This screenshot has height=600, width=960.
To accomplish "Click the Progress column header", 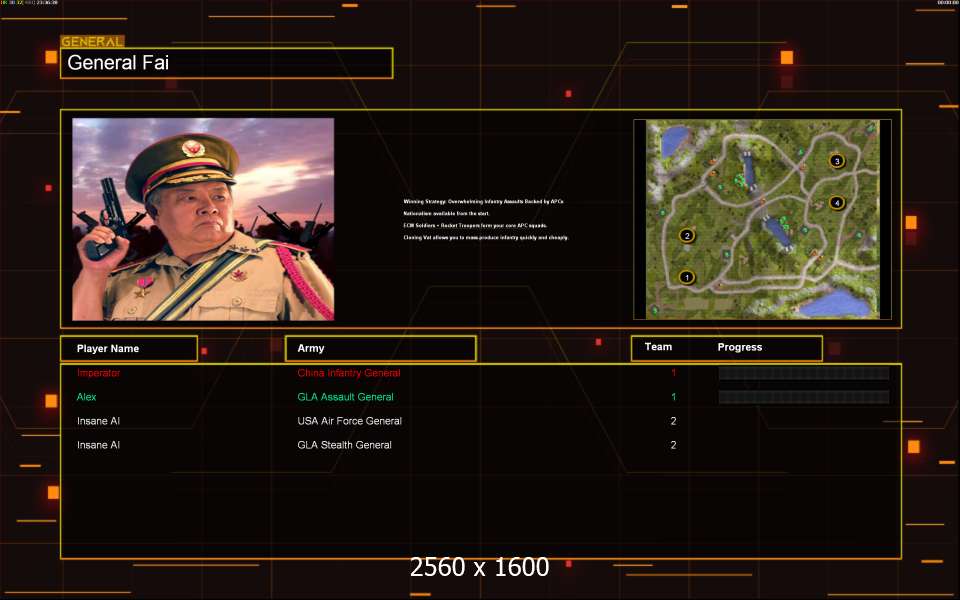I will point(740,347).
